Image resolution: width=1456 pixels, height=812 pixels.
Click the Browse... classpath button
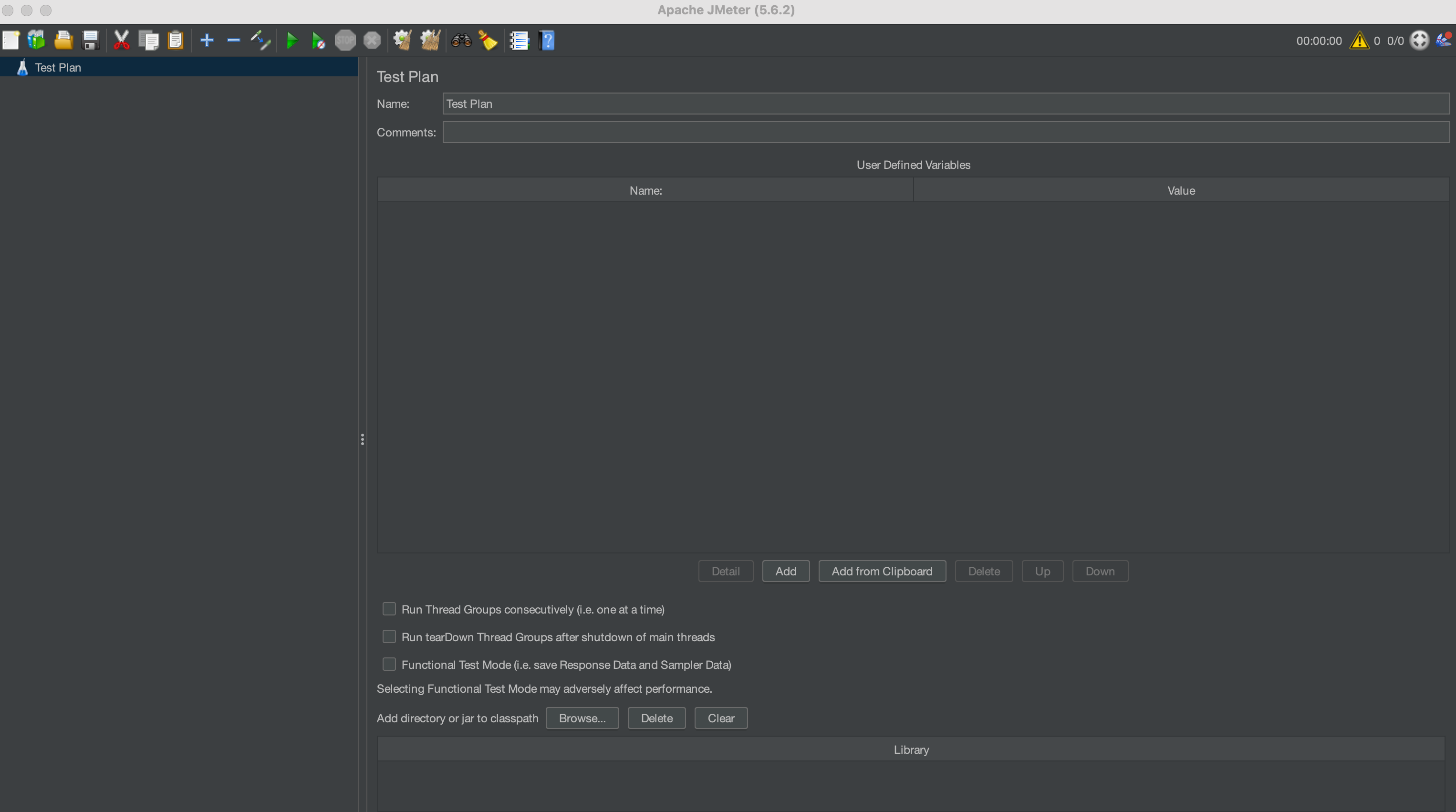click(582, 718)
